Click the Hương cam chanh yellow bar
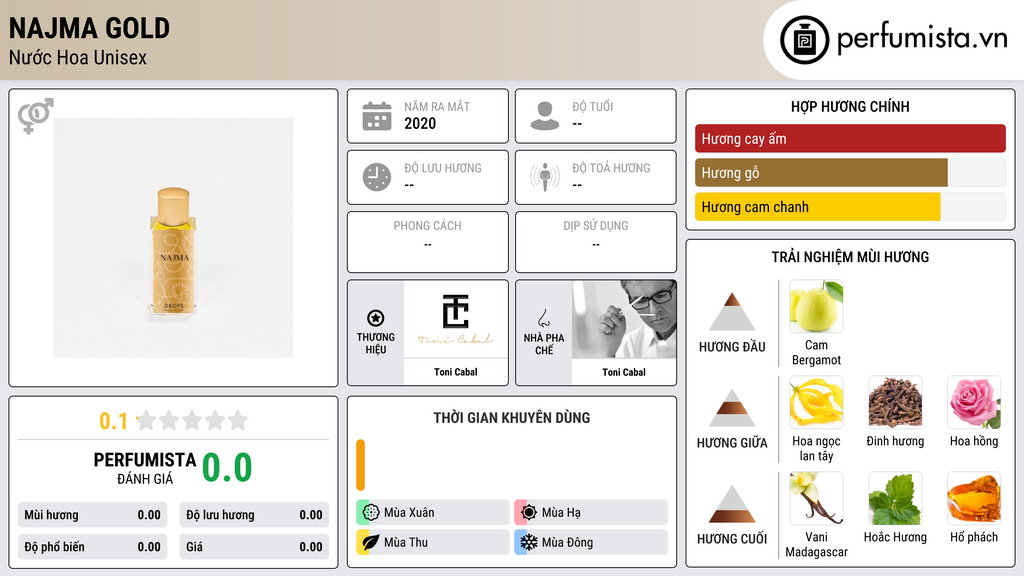The height and width of the screenshot is (576, 1024). 818,206
